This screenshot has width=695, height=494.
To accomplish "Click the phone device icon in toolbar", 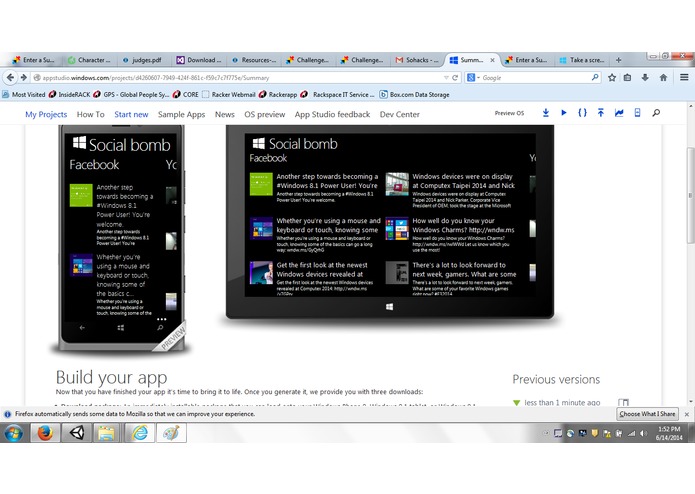I will coord(637,113).
